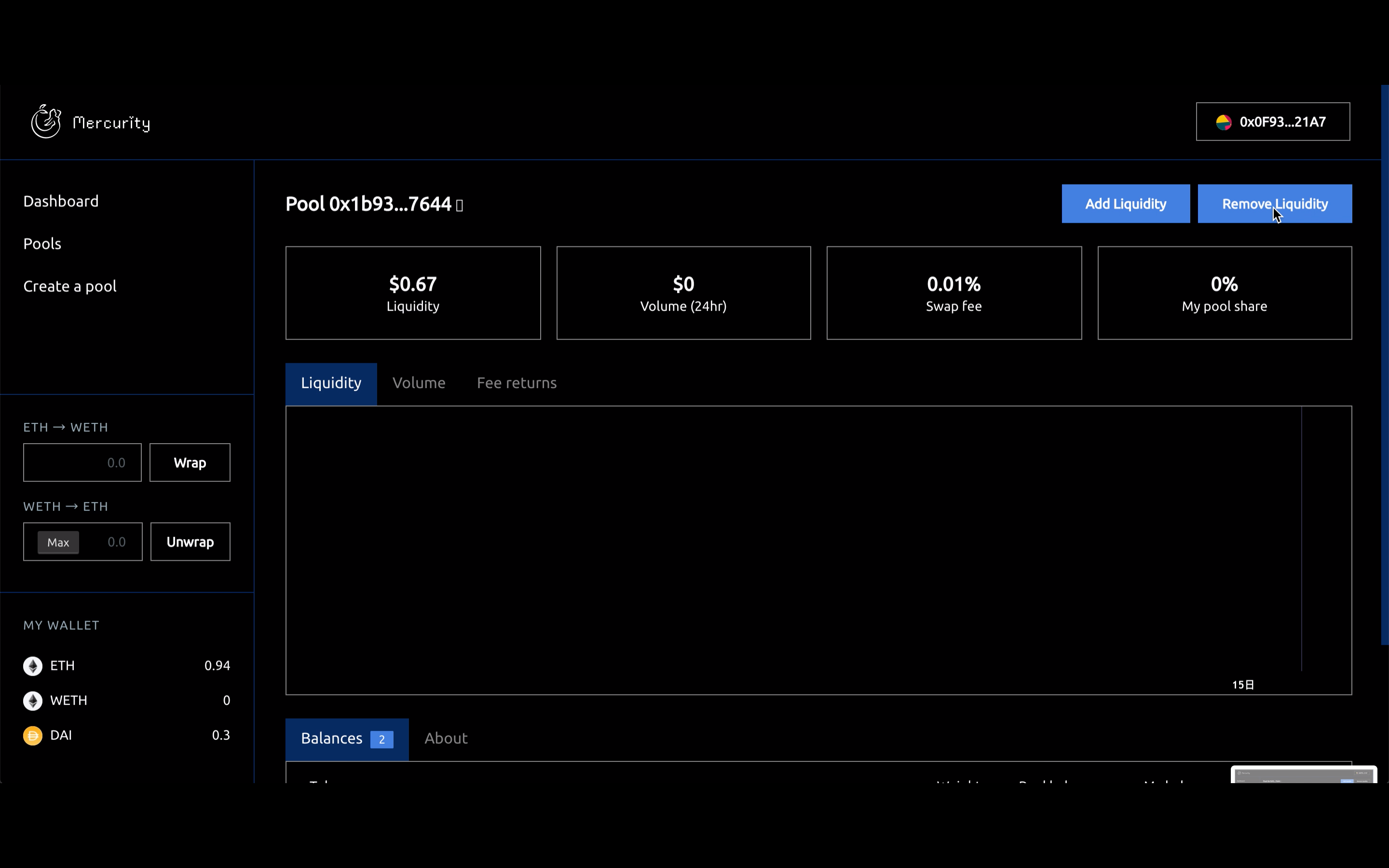The height and width of the screenshot is (868, 1389).
Task: Switch to the Volume chart tab
Action: pos(419,383)
